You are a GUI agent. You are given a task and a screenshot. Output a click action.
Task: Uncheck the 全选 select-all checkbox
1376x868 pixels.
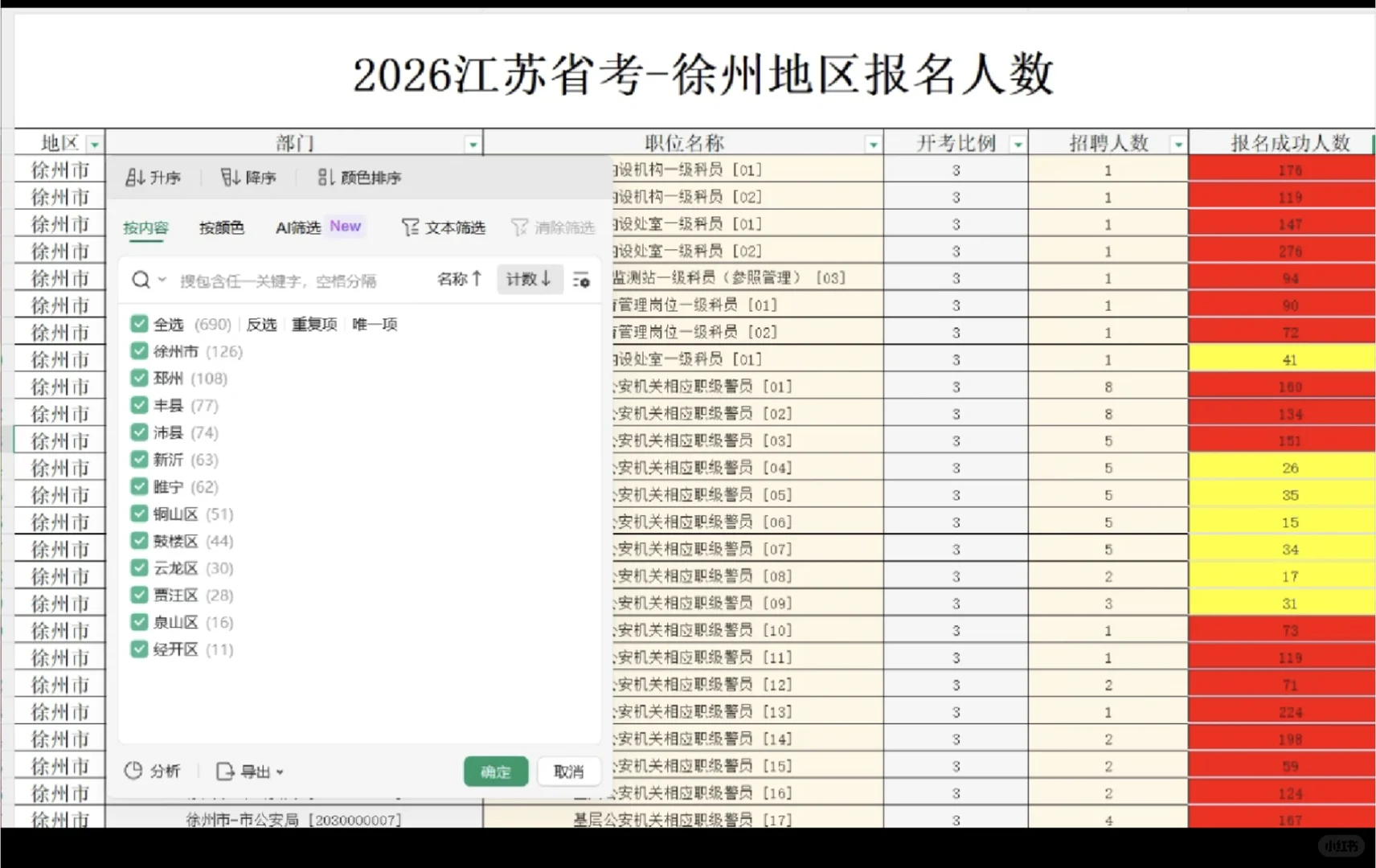pos(138,324)
